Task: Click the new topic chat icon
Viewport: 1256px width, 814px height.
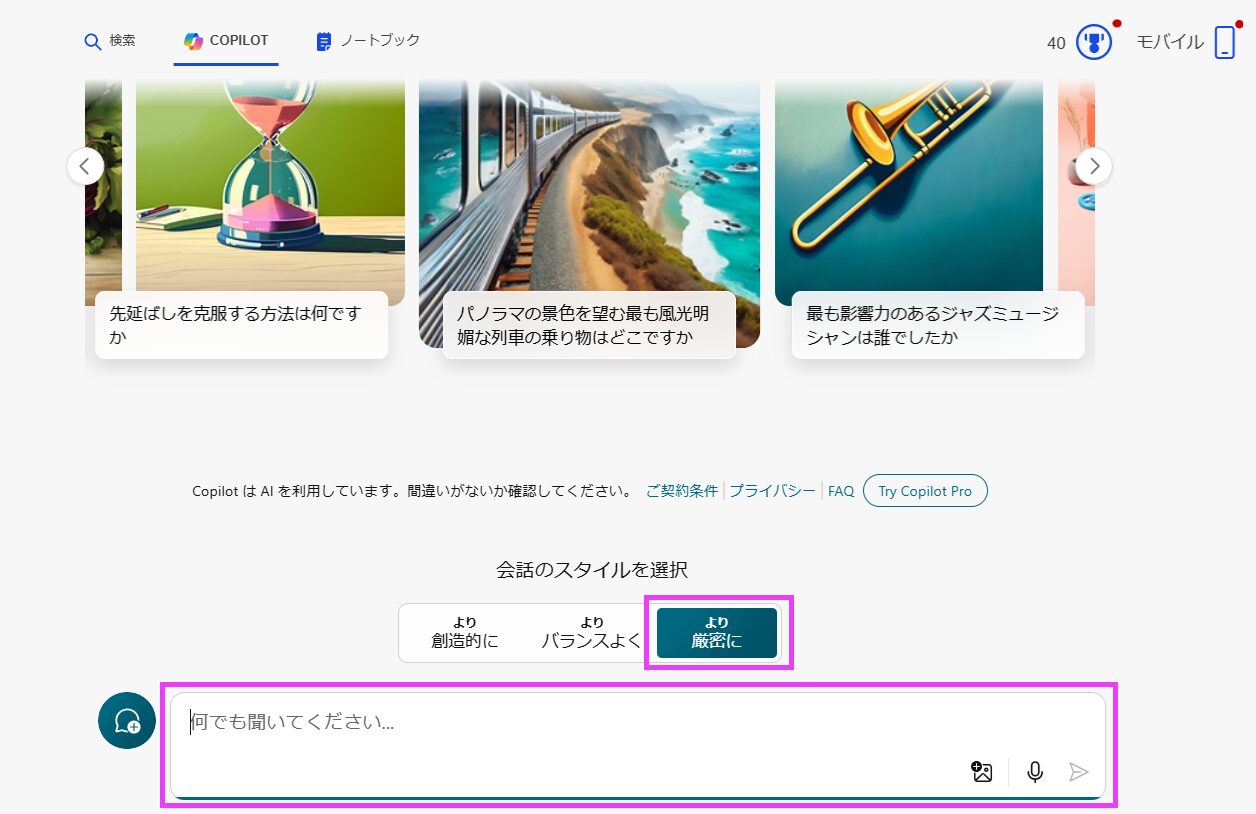Action: [127, 721]
